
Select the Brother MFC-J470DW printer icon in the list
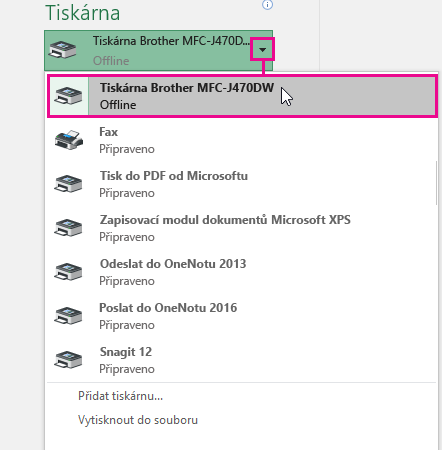click(x=68, y=96)
